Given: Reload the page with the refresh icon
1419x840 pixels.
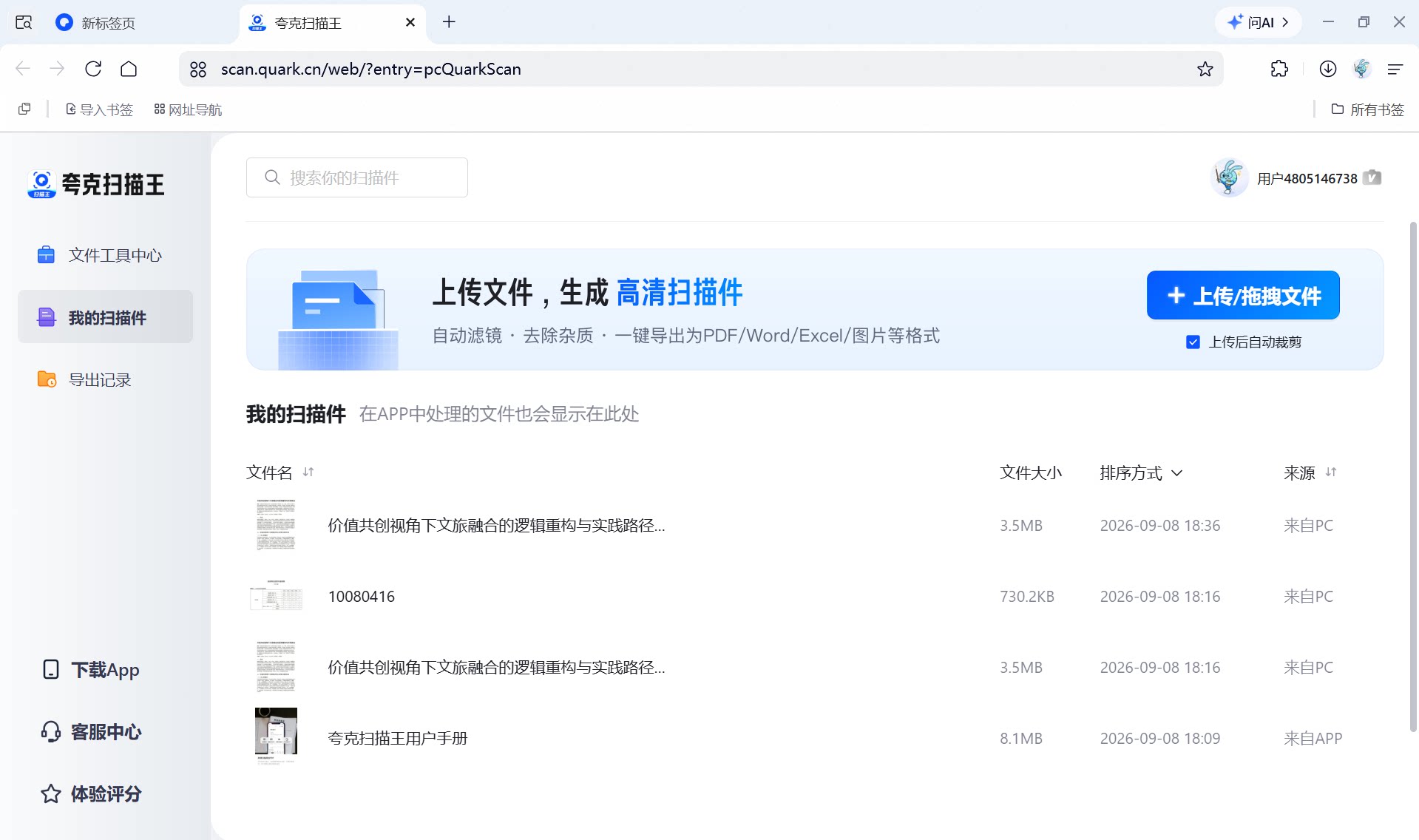Looking at the screenshot, I should [x=93, y=69].
